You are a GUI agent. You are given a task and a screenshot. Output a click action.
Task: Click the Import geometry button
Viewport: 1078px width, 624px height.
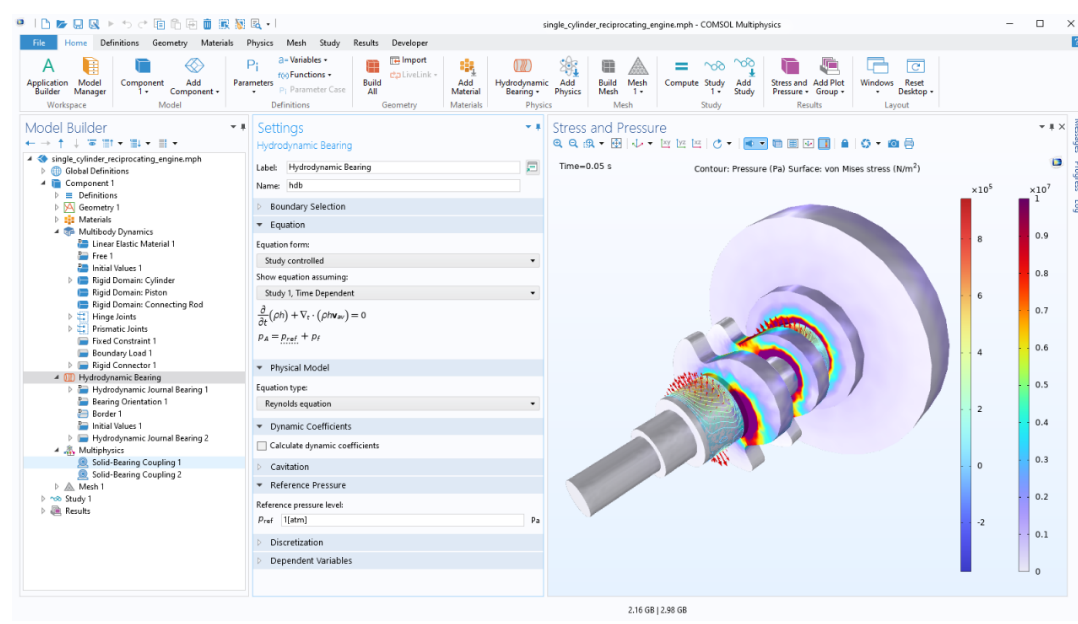click(x=408, y=60)
